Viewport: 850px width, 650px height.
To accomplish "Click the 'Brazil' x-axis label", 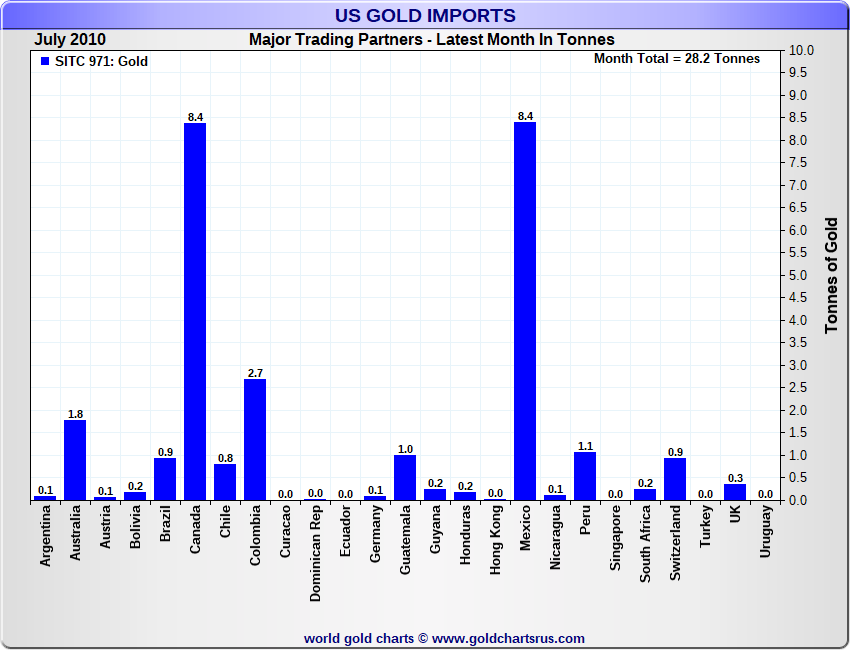I will (x=165, y=523).
